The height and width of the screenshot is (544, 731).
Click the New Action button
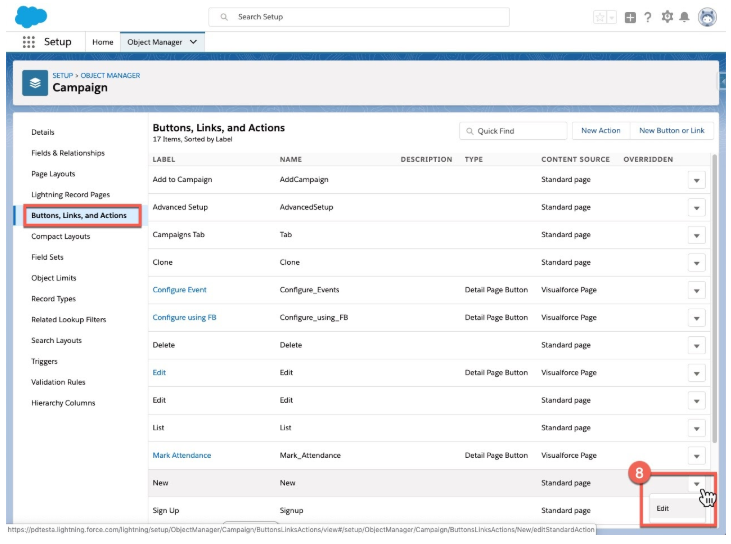click(x=600, y=131)
